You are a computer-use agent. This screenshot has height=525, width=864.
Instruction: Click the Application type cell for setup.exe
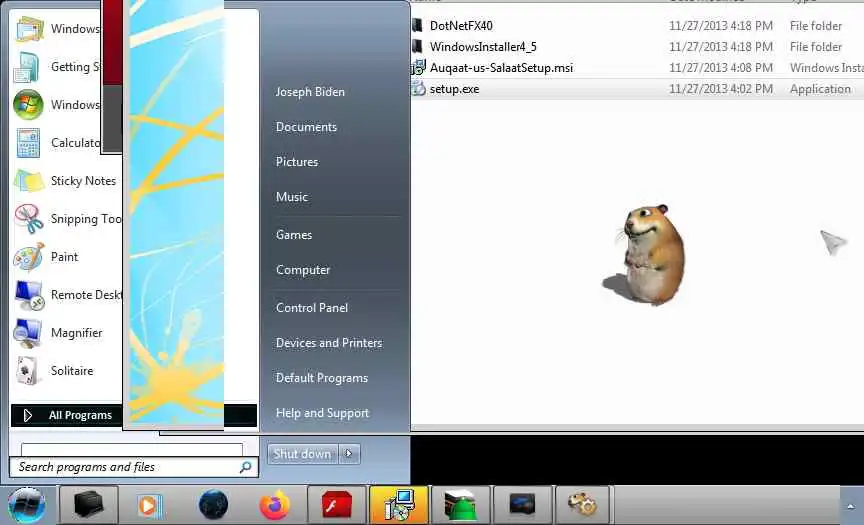point(820,89)
